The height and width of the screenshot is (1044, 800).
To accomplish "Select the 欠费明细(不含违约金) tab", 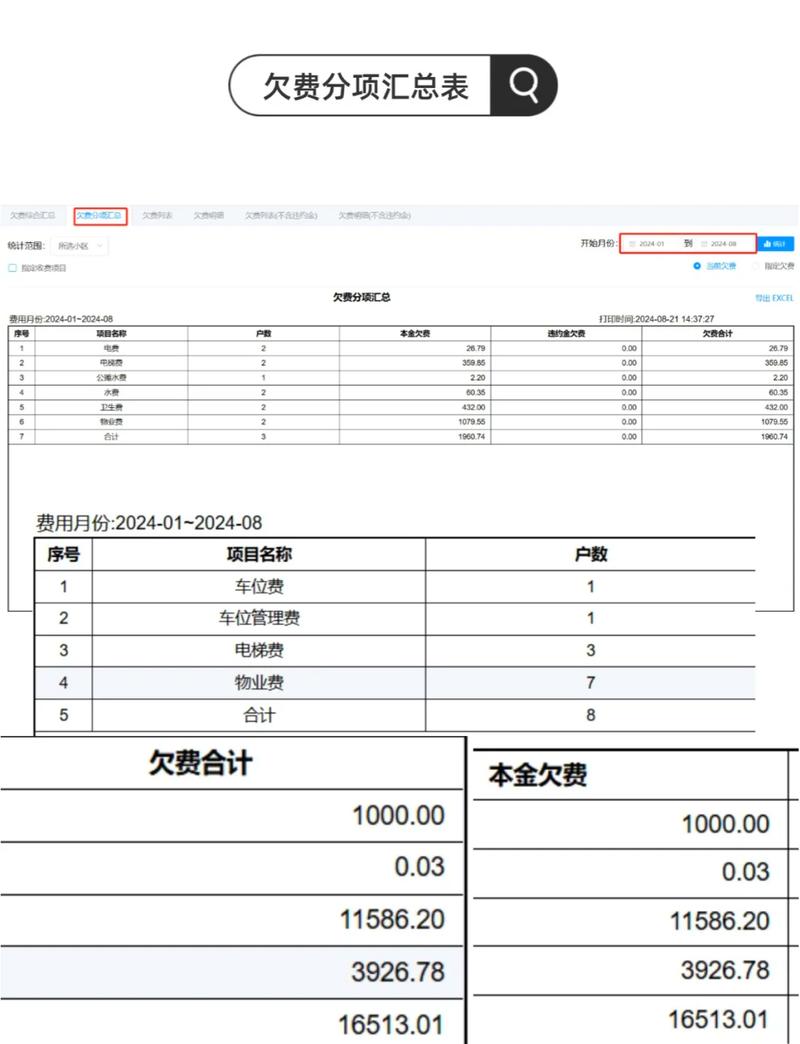I will point(375,216).
